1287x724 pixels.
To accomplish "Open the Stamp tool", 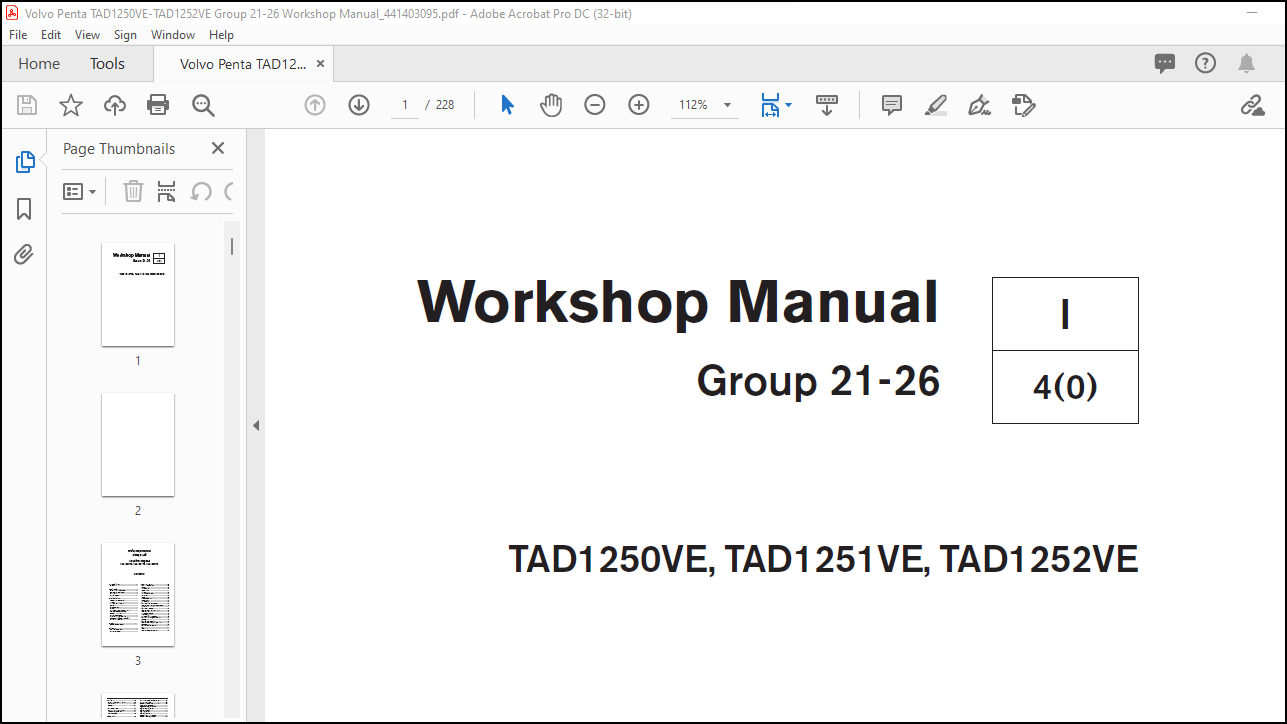I will tap(1023, 105).
